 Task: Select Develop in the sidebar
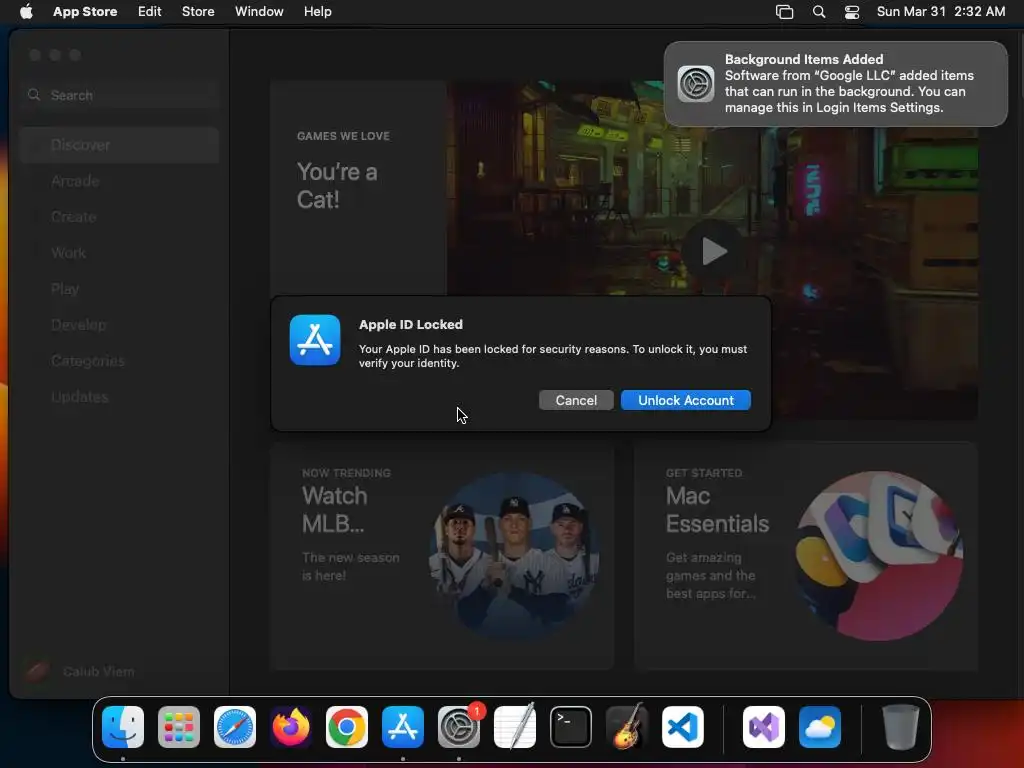coord(120,325)
